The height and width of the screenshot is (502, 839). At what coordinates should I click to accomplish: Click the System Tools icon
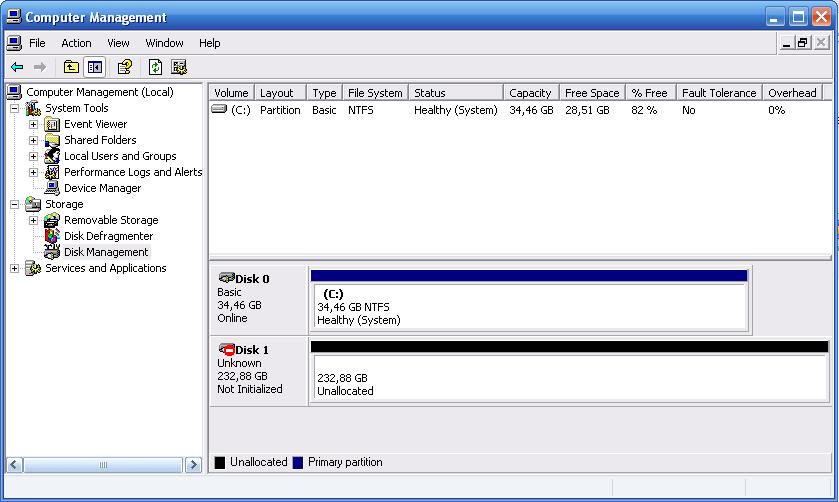(x=33, y=108)
